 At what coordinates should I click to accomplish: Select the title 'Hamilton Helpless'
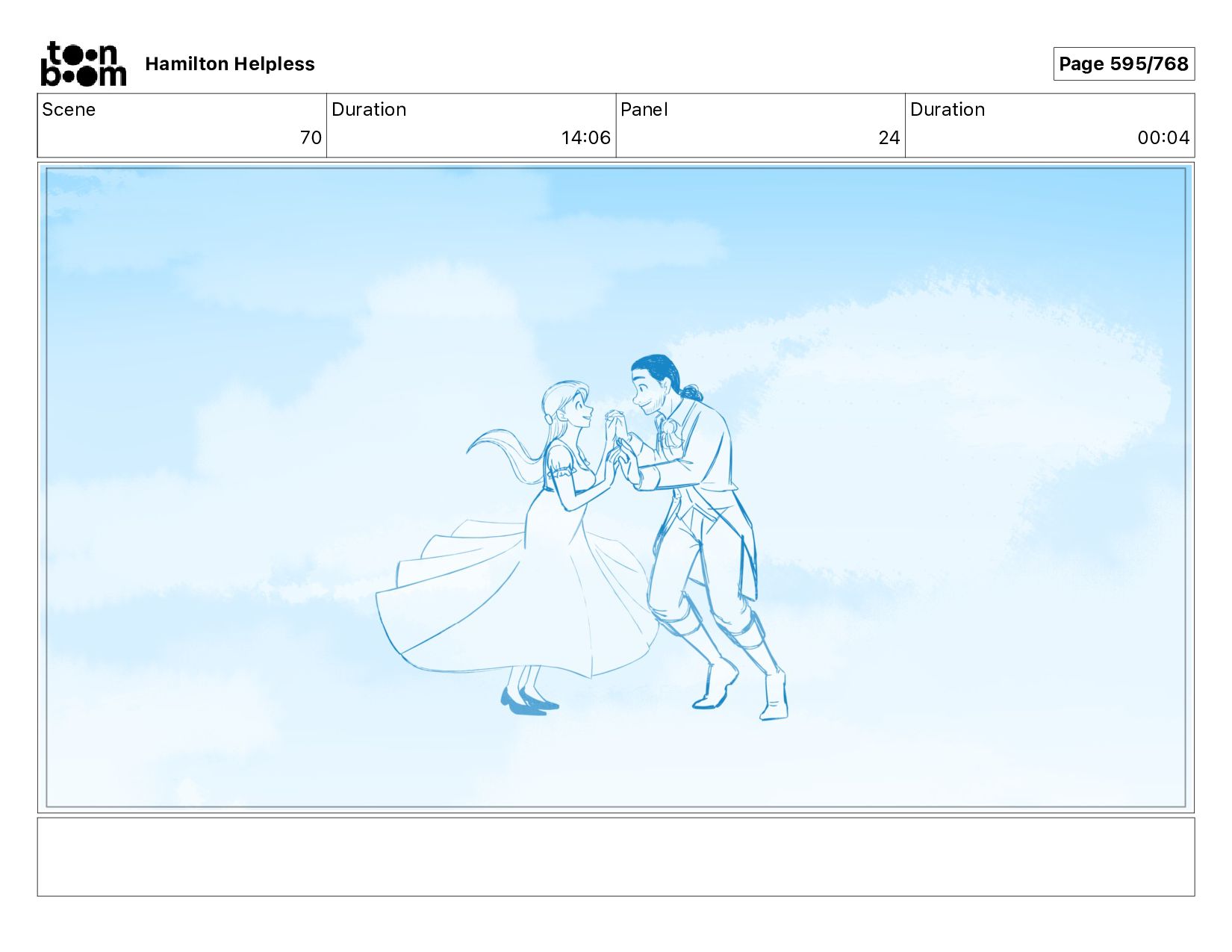(x=230, y=64)
